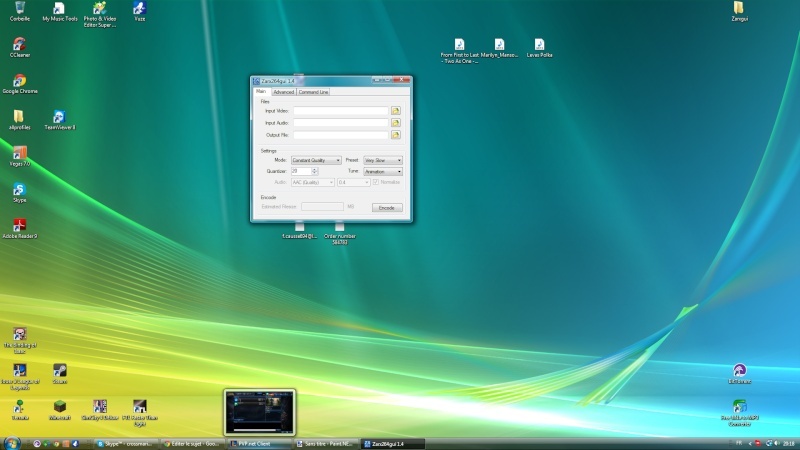
Task: Switch to Google Chrome taskbar button
Action: point(193,444)
